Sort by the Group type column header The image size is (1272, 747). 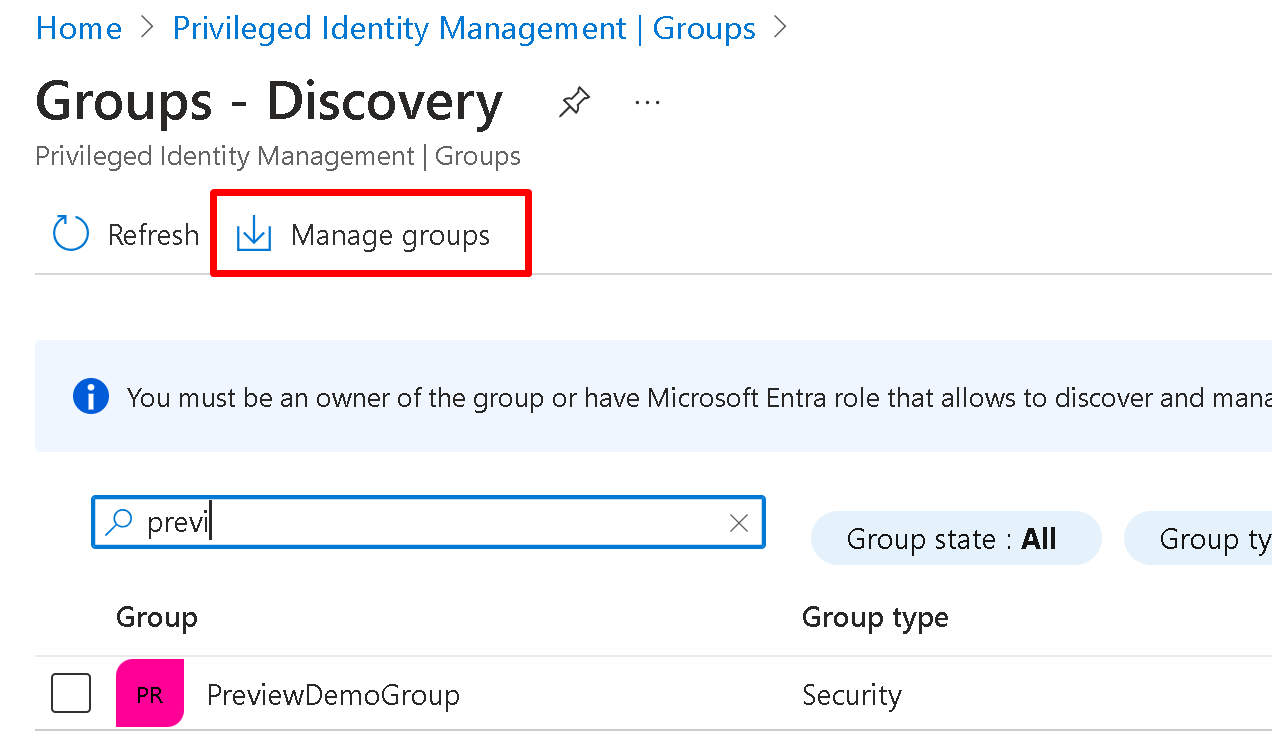pos(875,618)
